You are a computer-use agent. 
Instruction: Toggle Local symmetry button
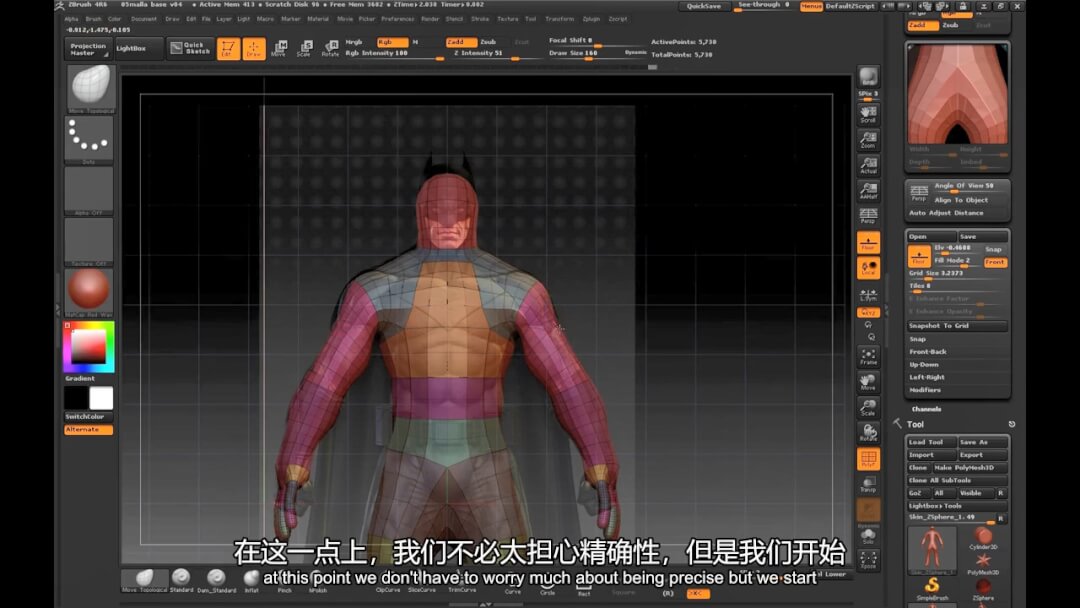[x=868, y=268]
